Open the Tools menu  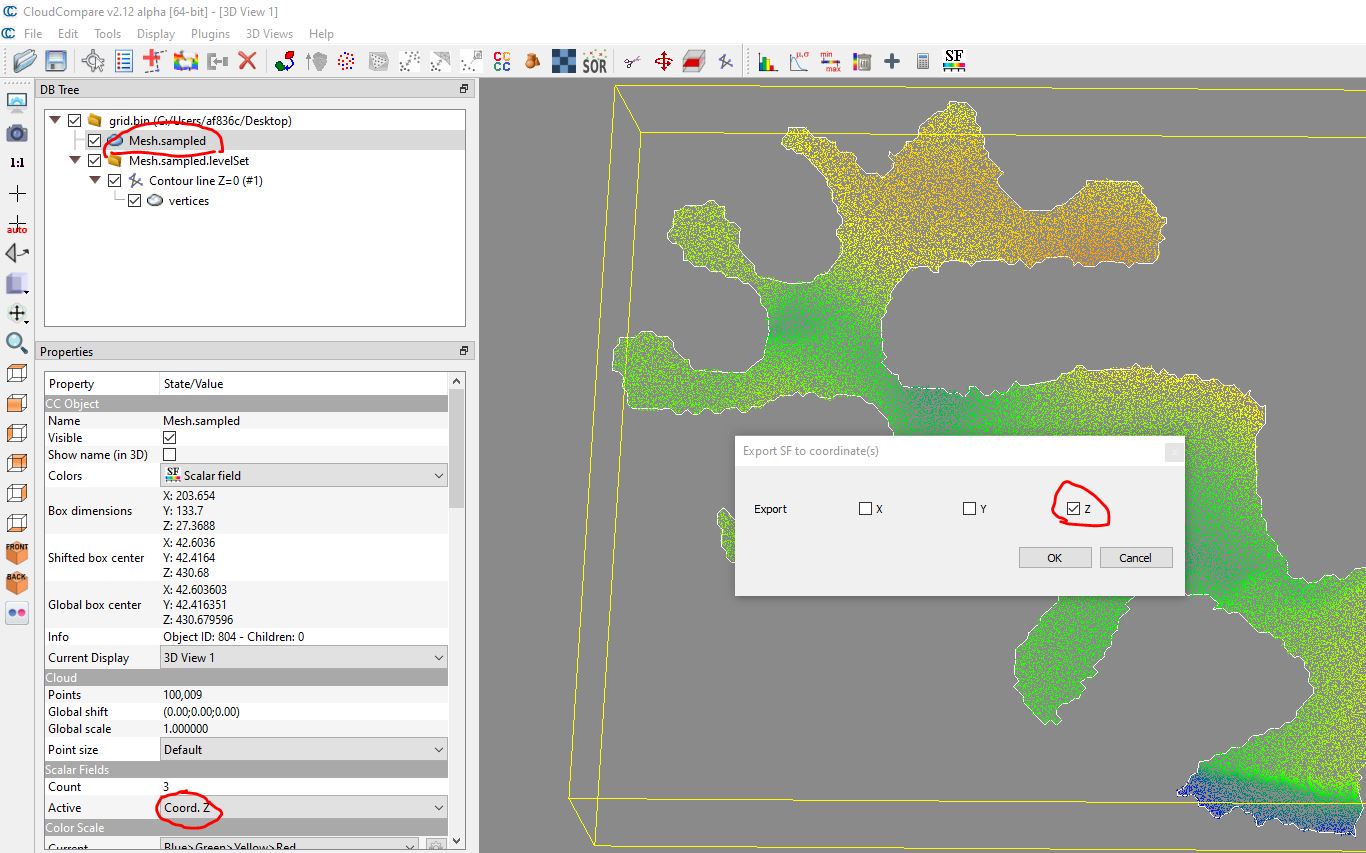click(107, 34)
